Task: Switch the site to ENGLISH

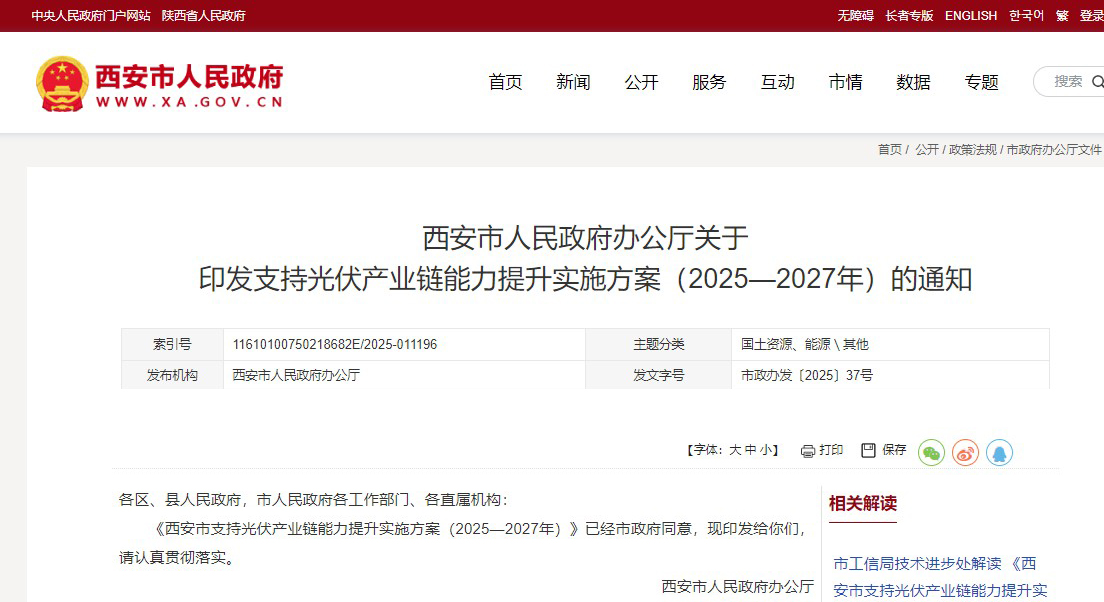Action: (x=971, y=16)
